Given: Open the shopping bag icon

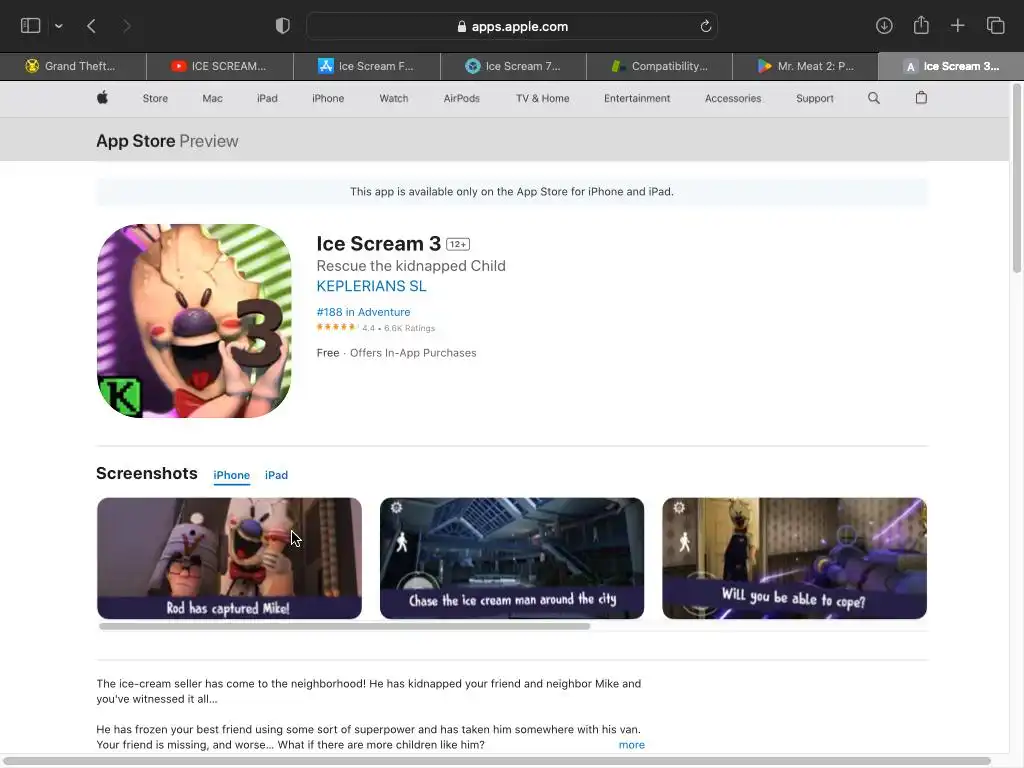Looking at the screenshot, I should coord(921,98).
